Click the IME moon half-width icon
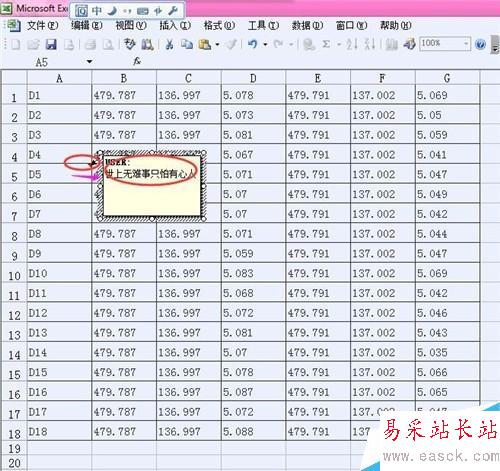This screenshot has height=471, width=500. coord(112,11)
